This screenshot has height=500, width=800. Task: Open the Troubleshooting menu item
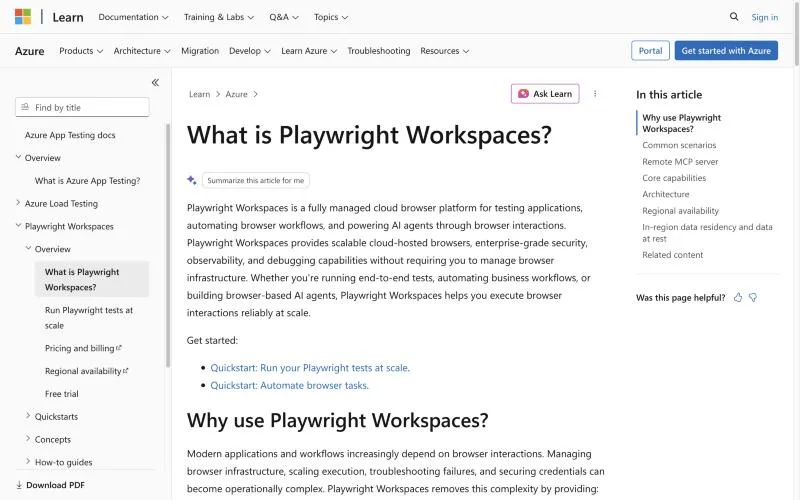[379, 51]
